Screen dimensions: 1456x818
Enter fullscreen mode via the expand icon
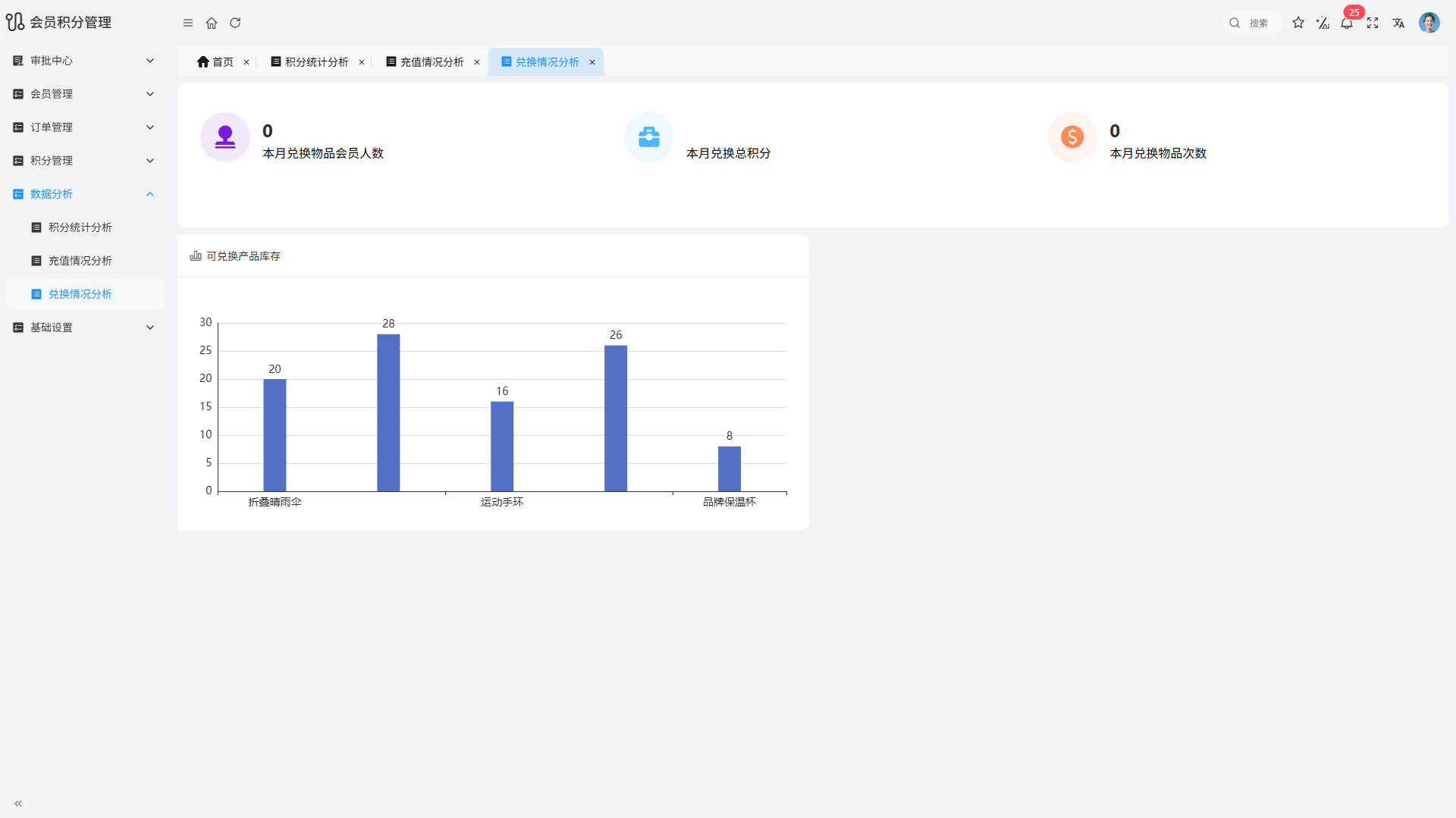[x=1373, y=23]
